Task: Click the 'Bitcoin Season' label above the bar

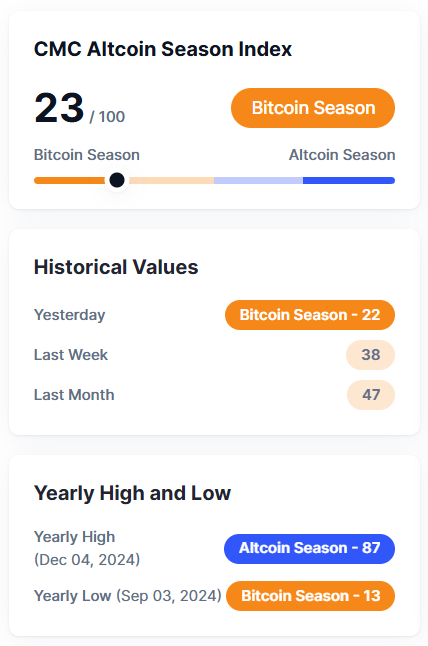Action: (x=87, y=155)
